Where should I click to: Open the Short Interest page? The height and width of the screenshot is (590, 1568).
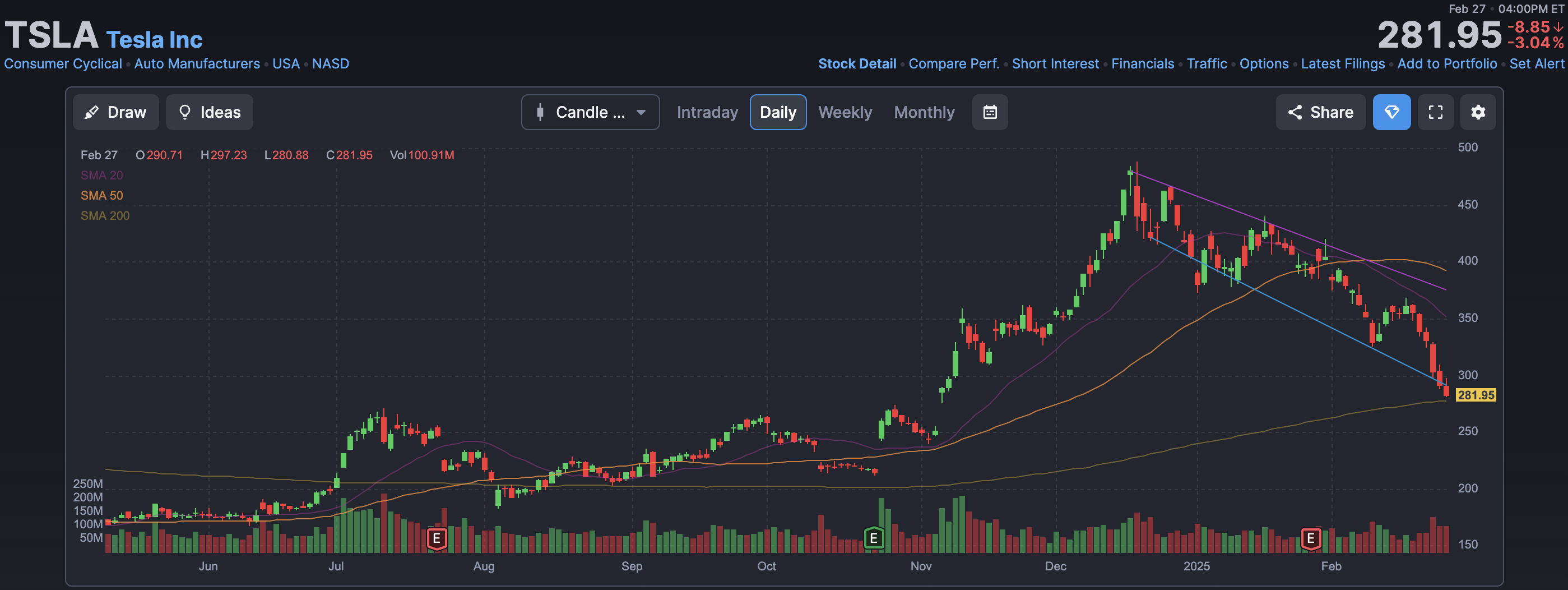click(x=1055, y=64)
